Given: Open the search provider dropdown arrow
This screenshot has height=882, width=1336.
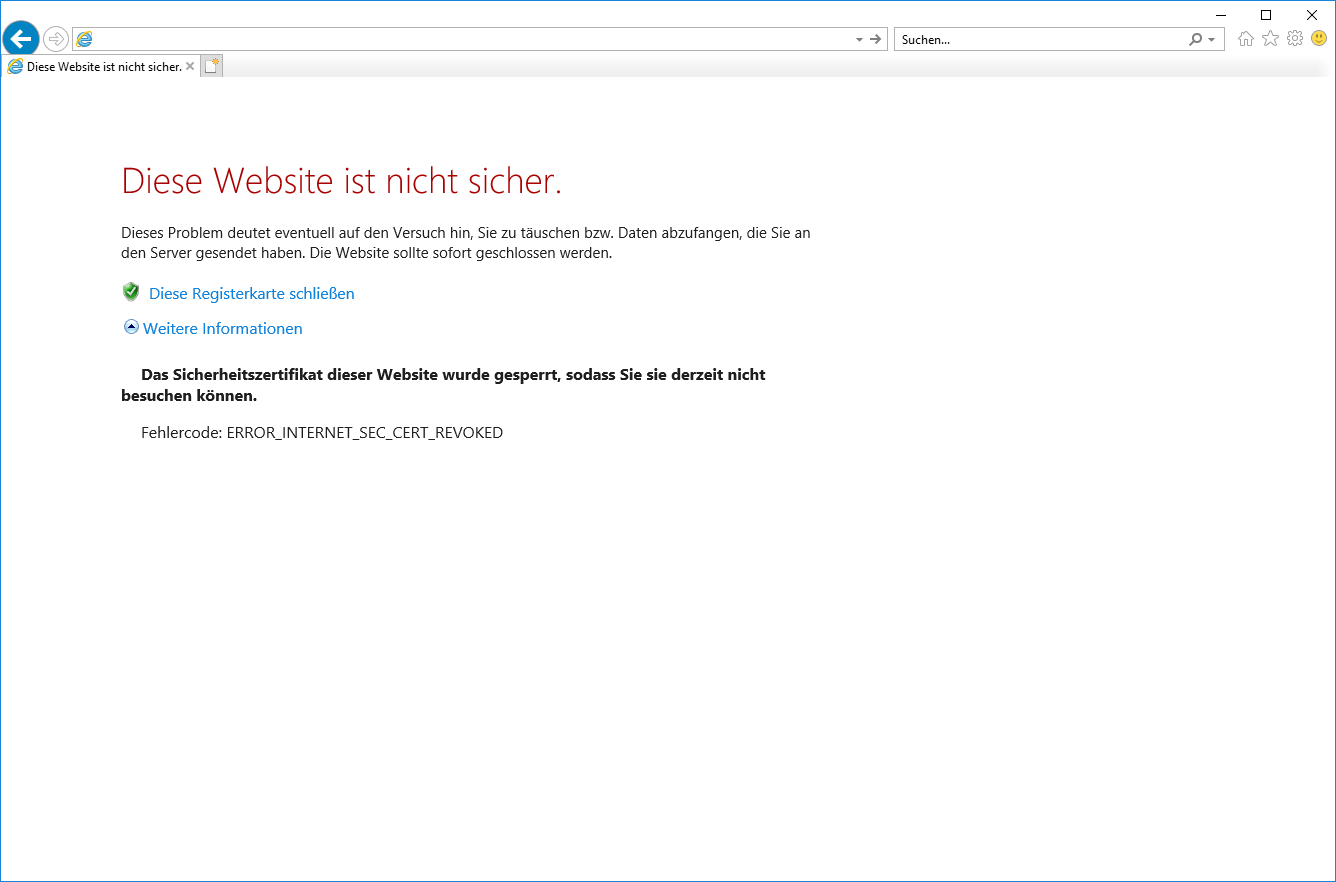Looking at the screenshot, I should pyautogui.click(x=1212, y=39).
